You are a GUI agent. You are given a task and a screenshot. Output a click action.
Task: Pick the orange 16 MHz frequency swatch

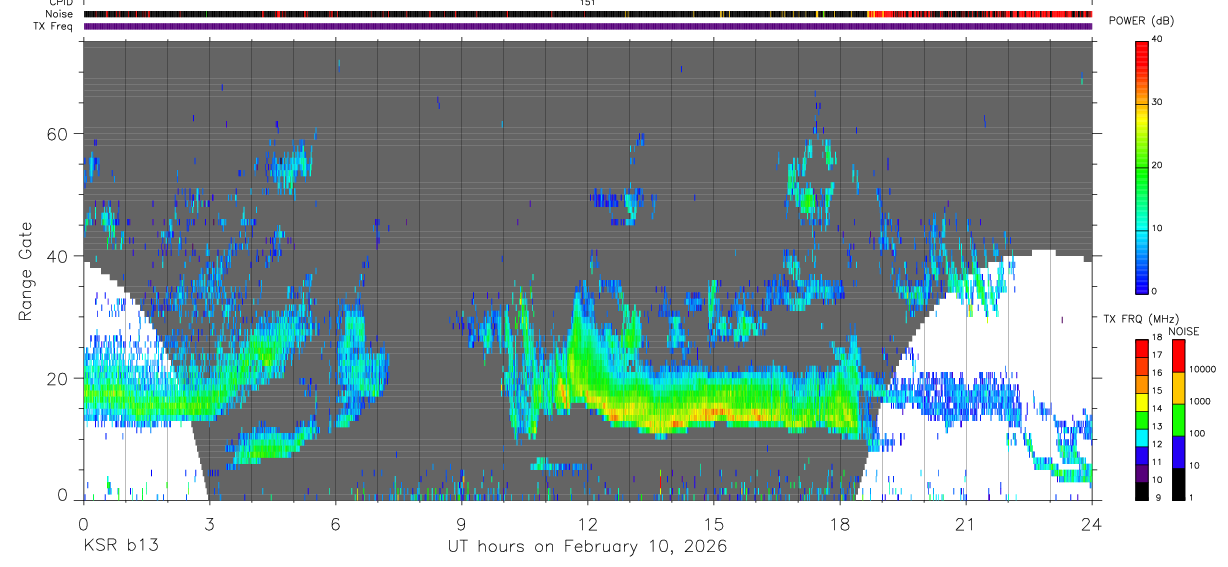point(1142,384)
